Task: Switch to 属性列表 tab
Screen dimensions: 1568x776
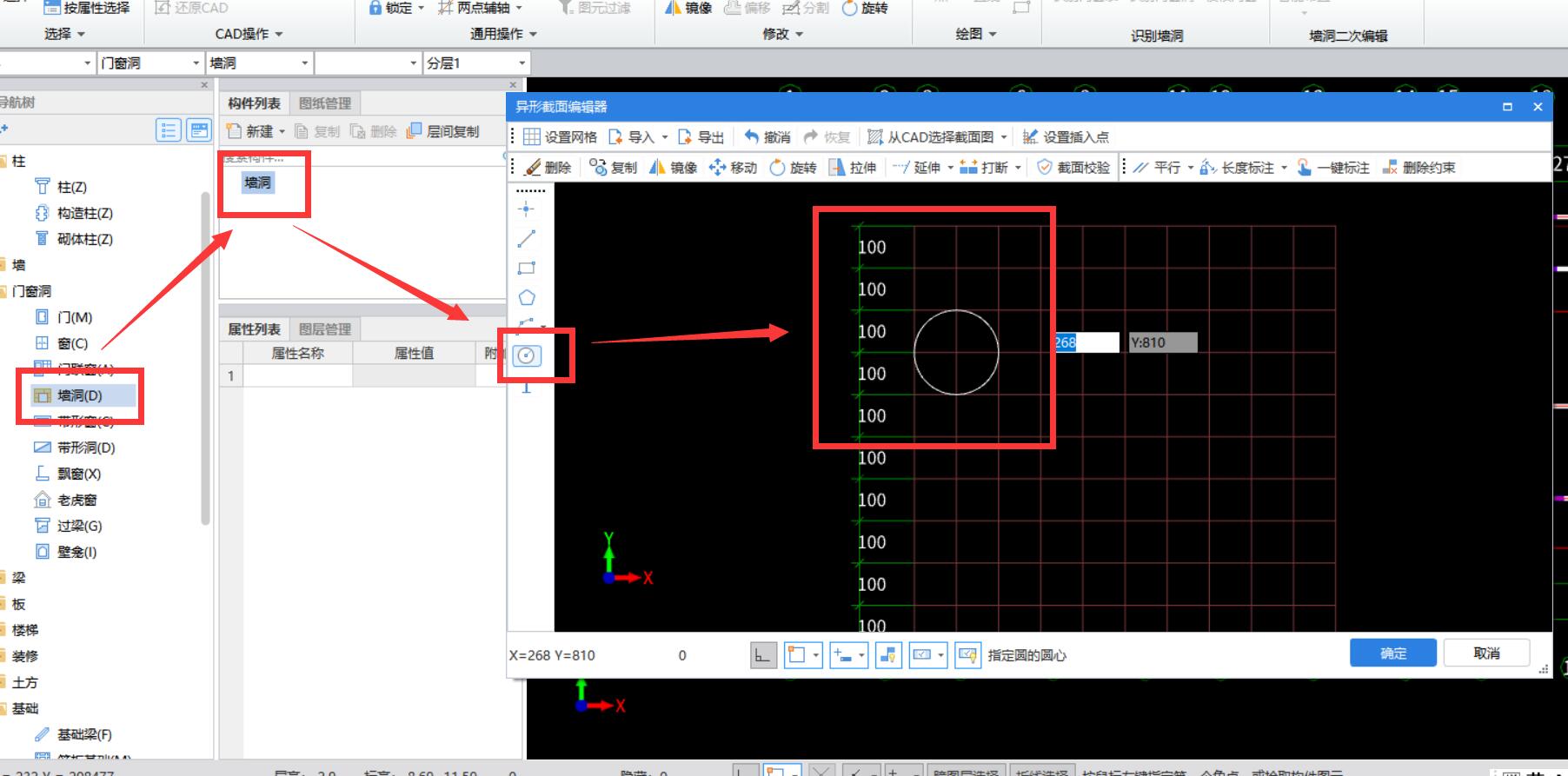Action: click(254, 329)
